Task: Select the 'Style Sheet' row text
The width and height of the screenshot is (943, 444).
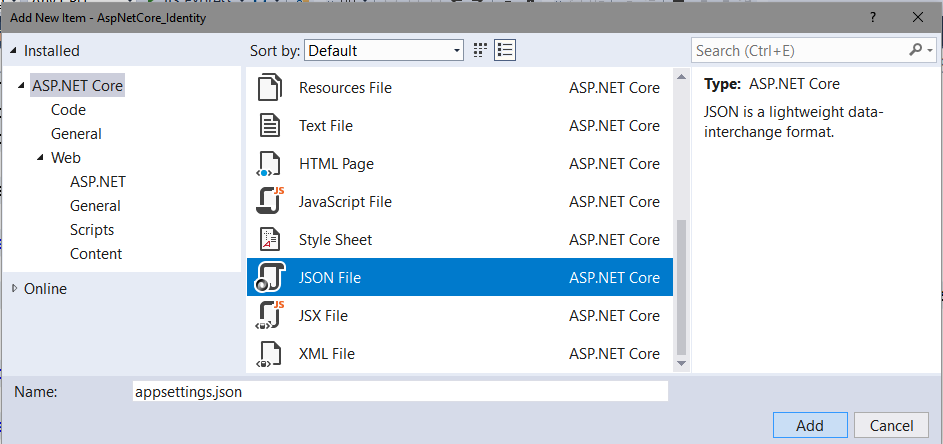Action: (x=336, y=239)
